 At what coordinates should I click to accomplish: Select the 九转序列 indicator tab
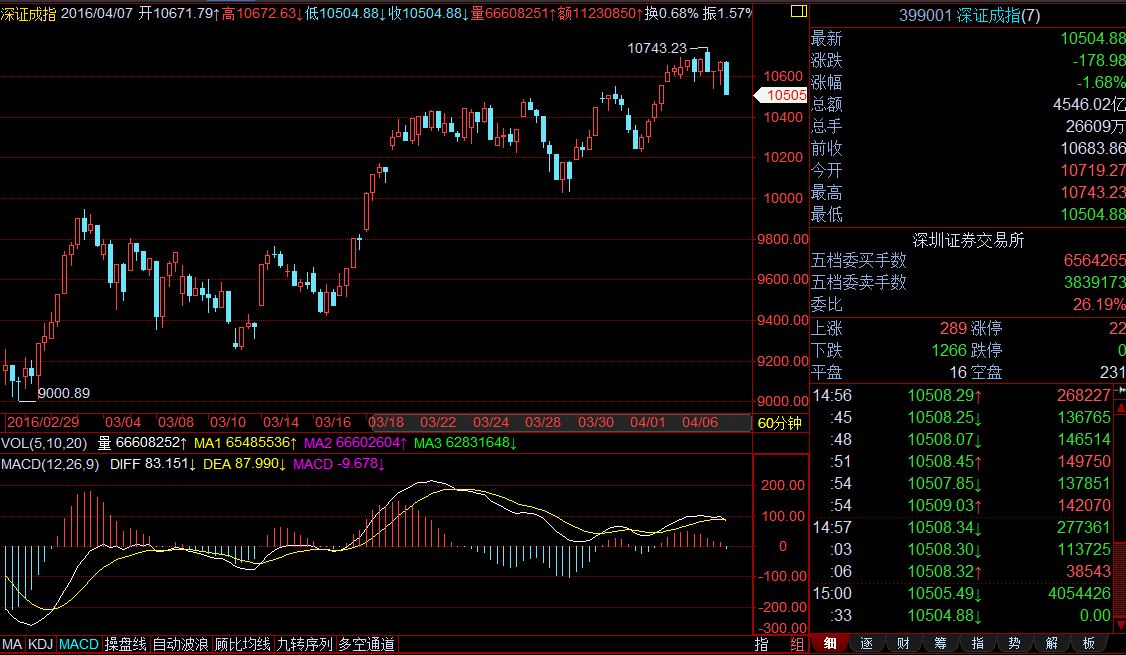point(305,644)
